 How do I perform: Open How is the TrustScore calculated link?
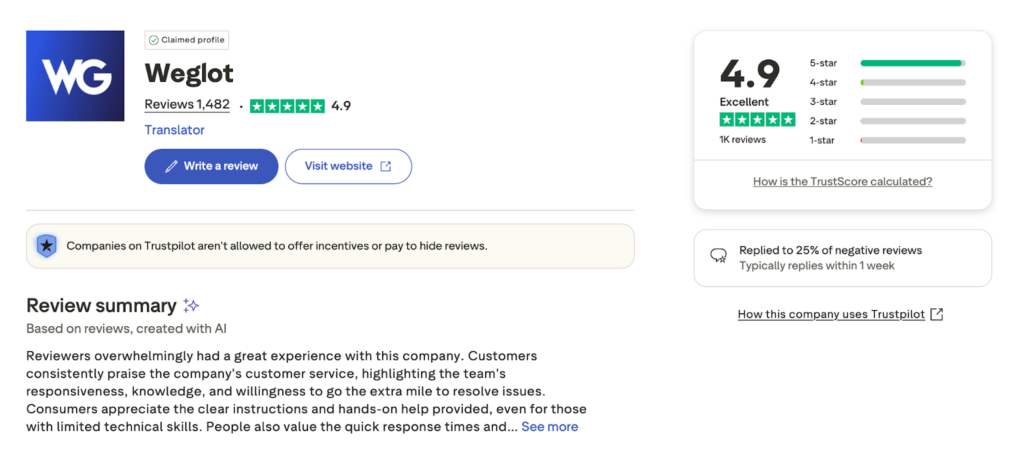(842, 182)
